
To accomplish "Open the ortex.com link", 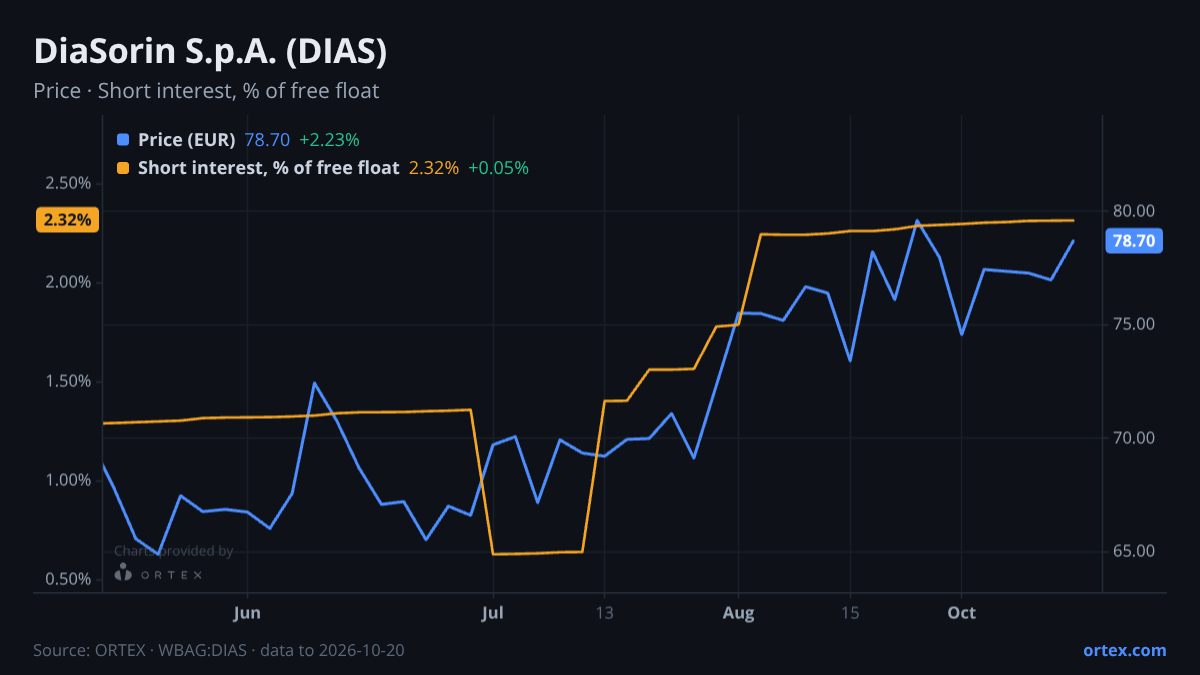I will pos(1125,650).
